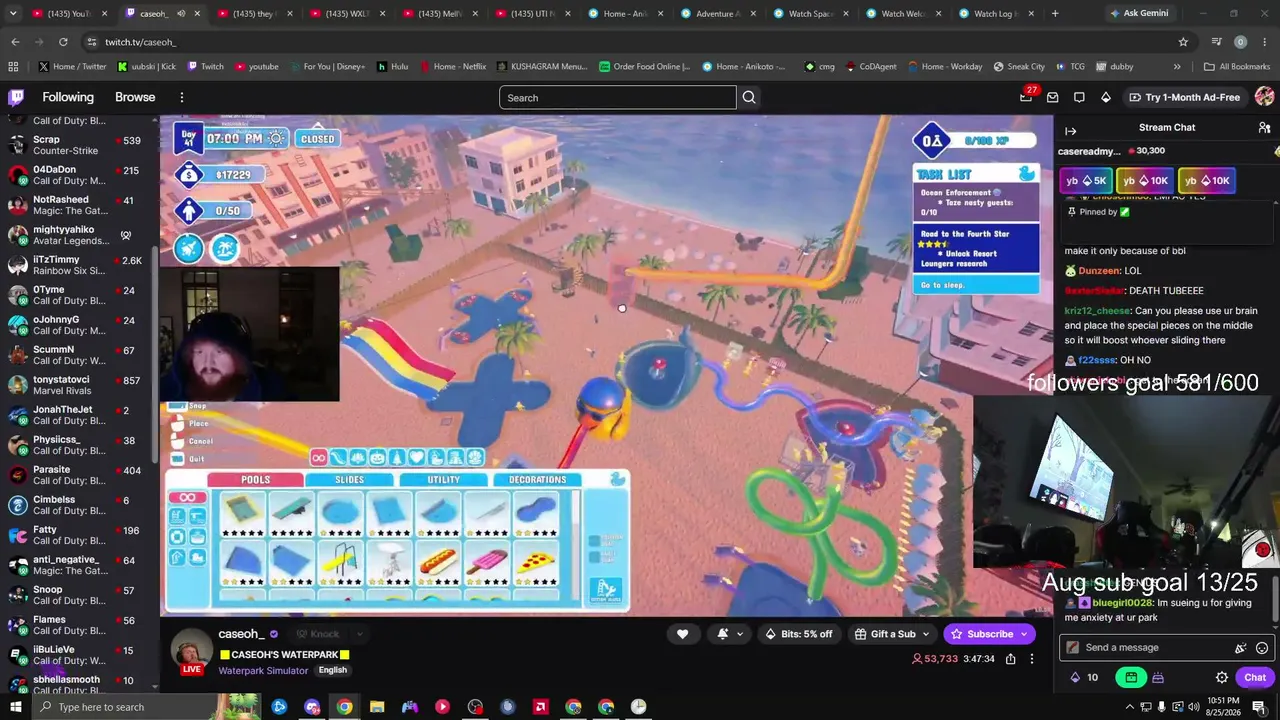1280x720 pixels.
Task: Mute the caseoh_ tab audio speaker icon
Action: click(x=181, y=14)
